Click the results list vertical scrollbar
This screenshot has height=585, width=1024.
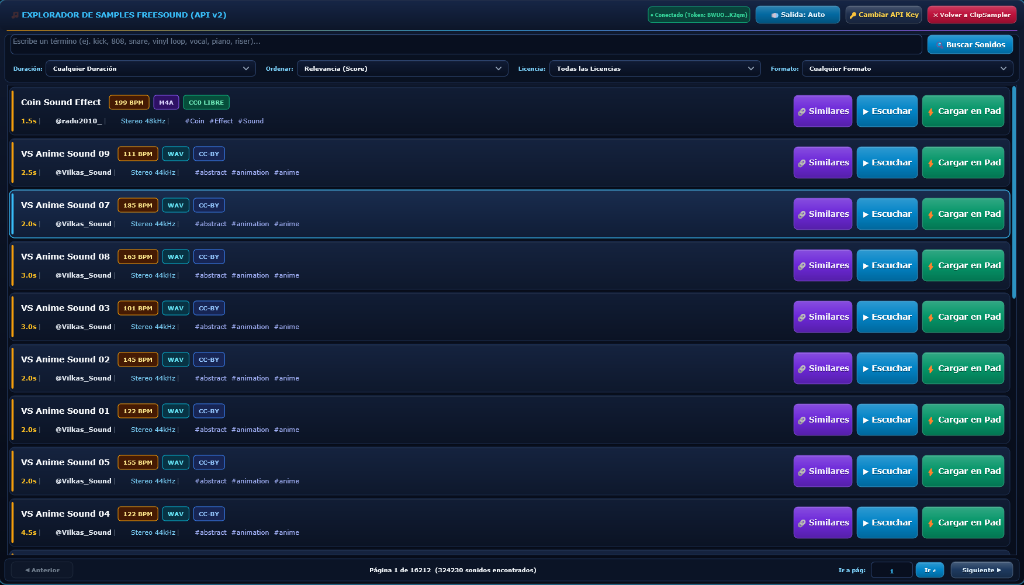1014,193
